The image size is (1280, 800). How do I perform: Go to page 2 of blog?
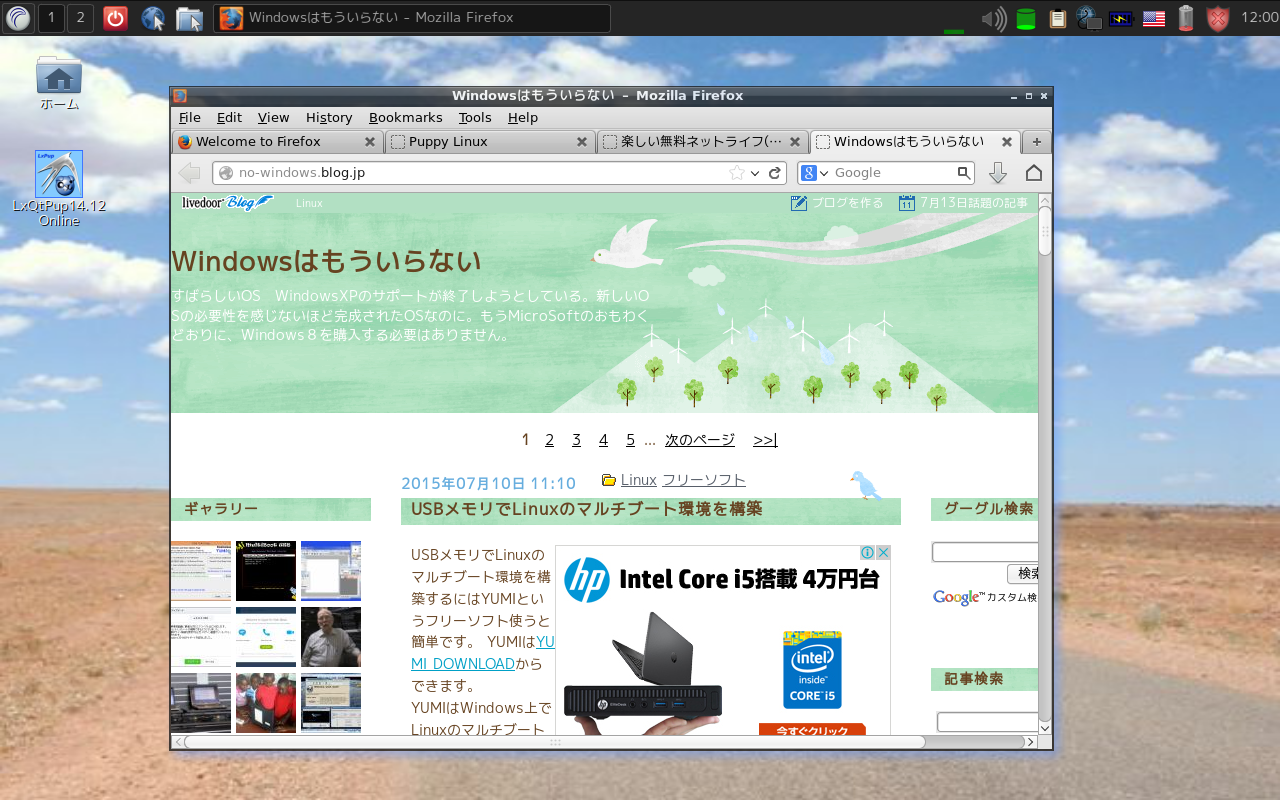549,440
